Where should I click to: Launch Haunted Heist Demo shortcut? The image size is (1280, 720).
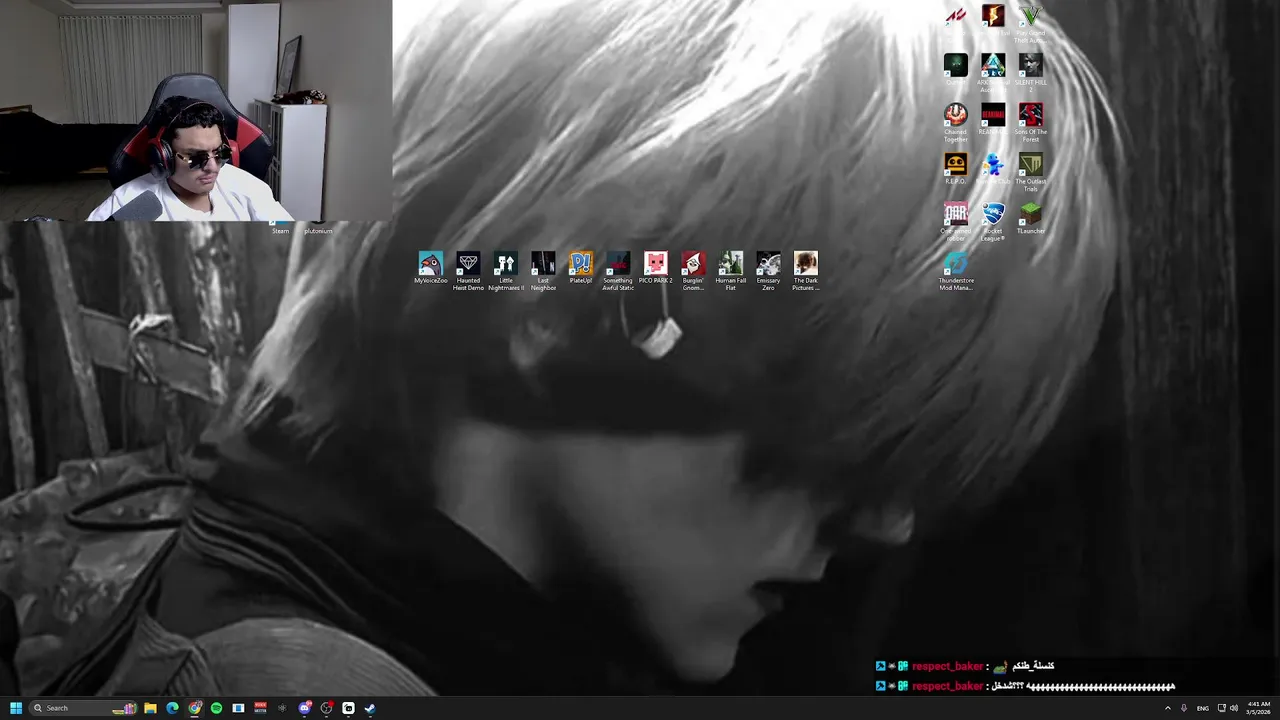[x=468, y=270]
